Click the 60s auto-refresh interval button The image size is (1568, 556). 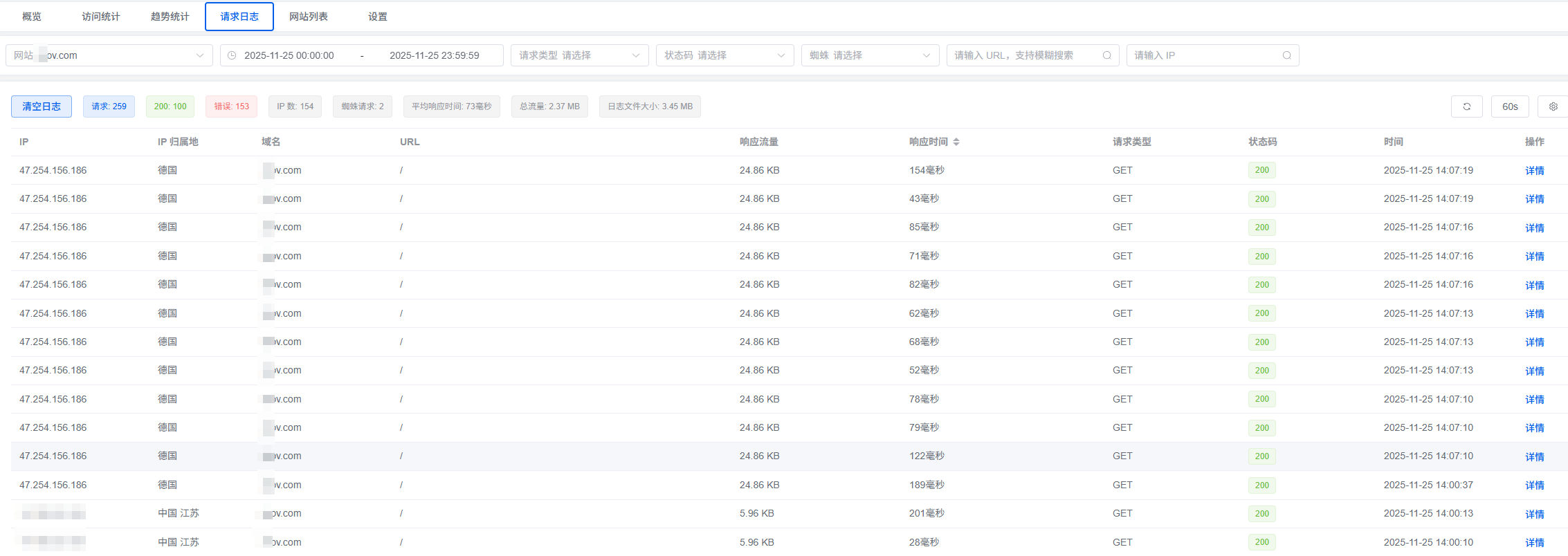pyautogui.click(x=1509, y=106)
